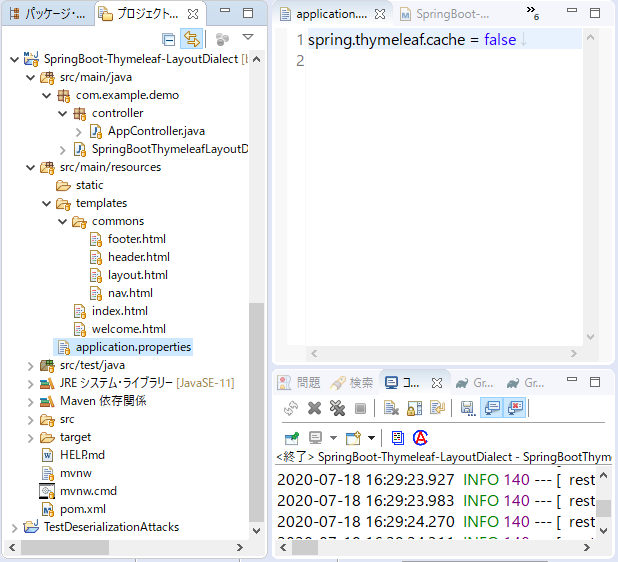Close the Console view tab
Viewport: 618px width, 562px height.
click(437, 383)
